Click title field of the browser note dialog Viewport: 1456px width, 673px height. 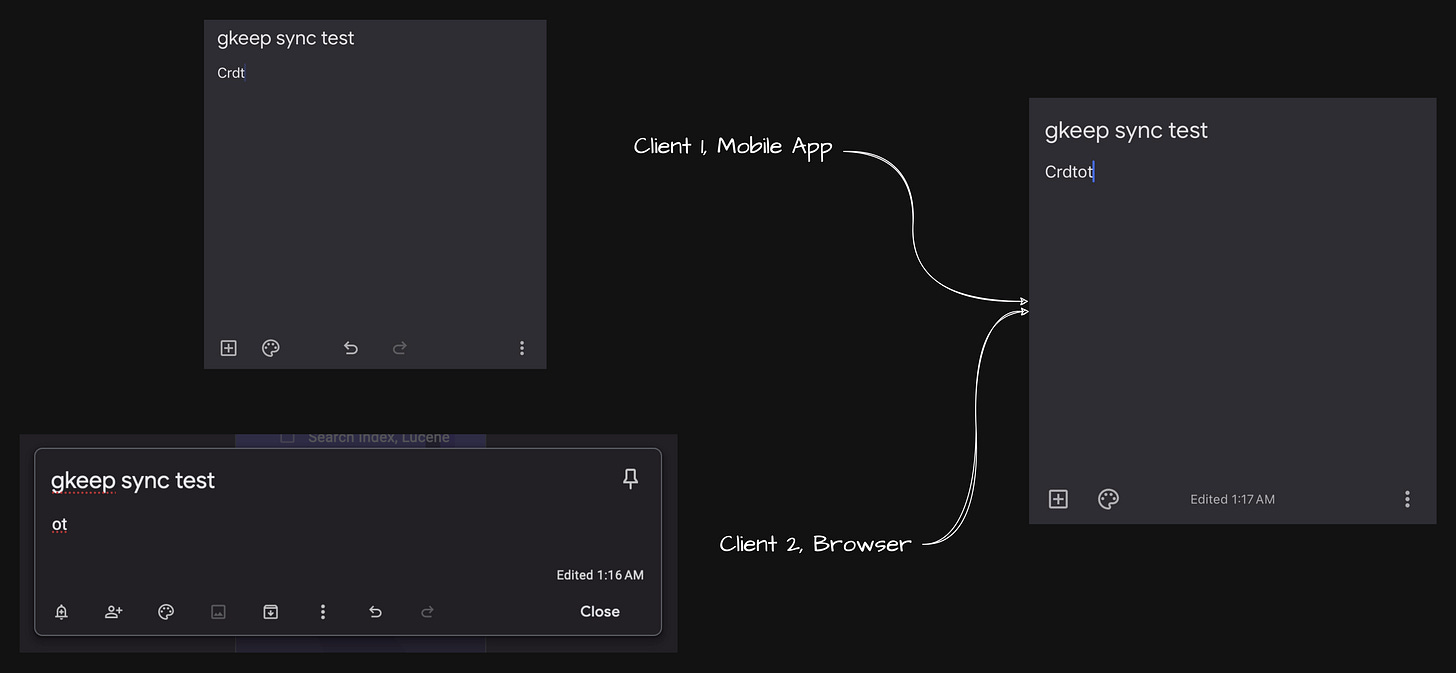[x=133, y=480]
